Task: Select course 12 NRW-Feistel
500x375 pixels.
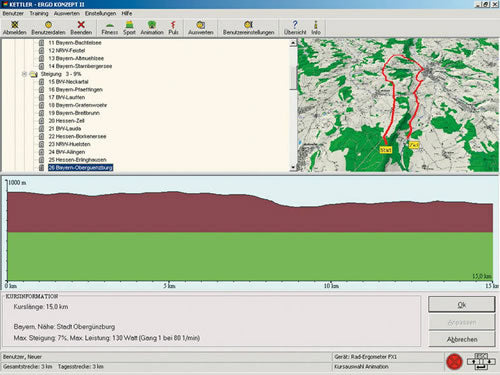Action: [x=67, y=50]
